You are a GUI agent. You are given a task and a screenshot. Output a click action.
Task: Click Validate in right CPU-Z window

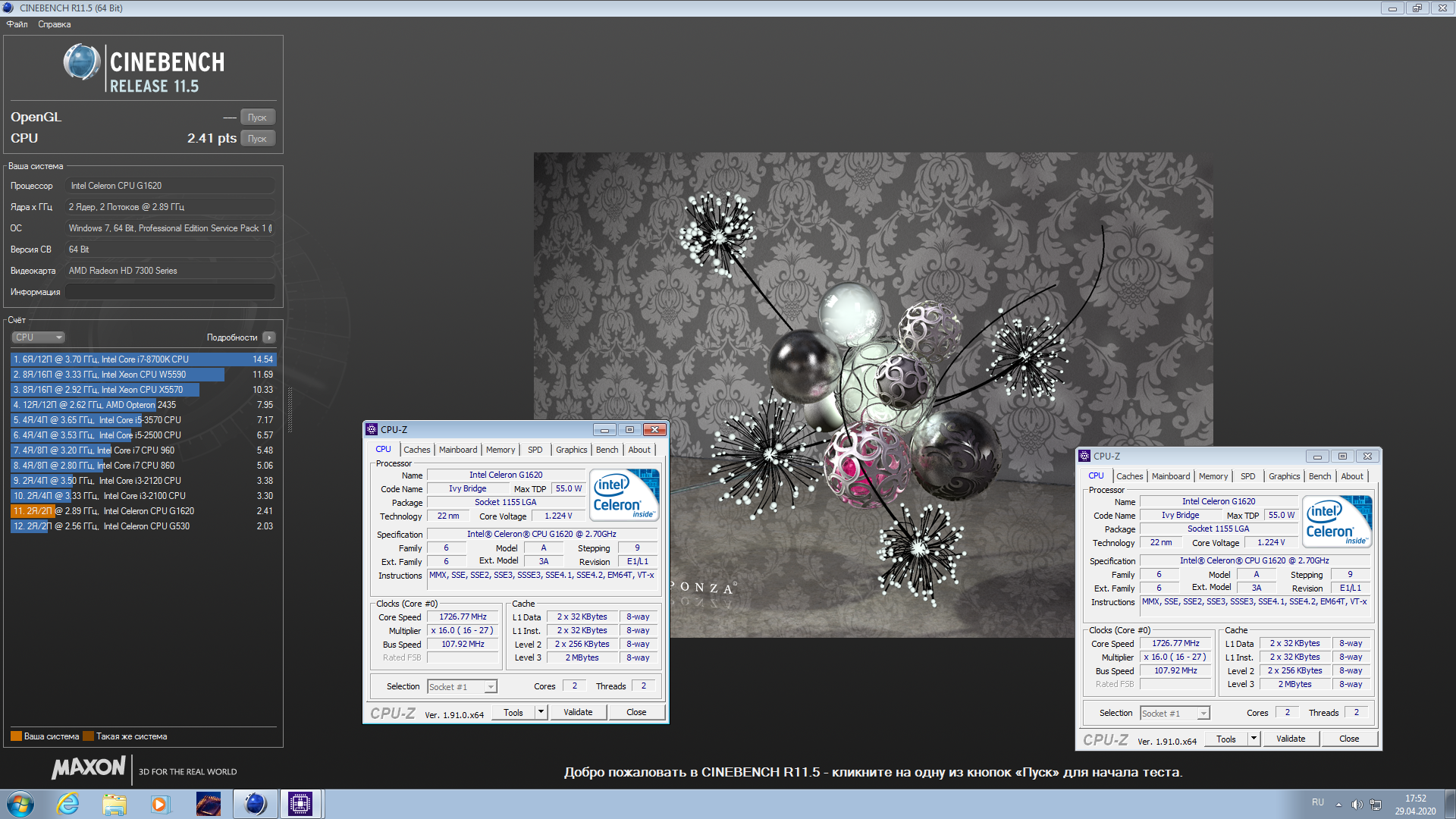coord(1291,739)
